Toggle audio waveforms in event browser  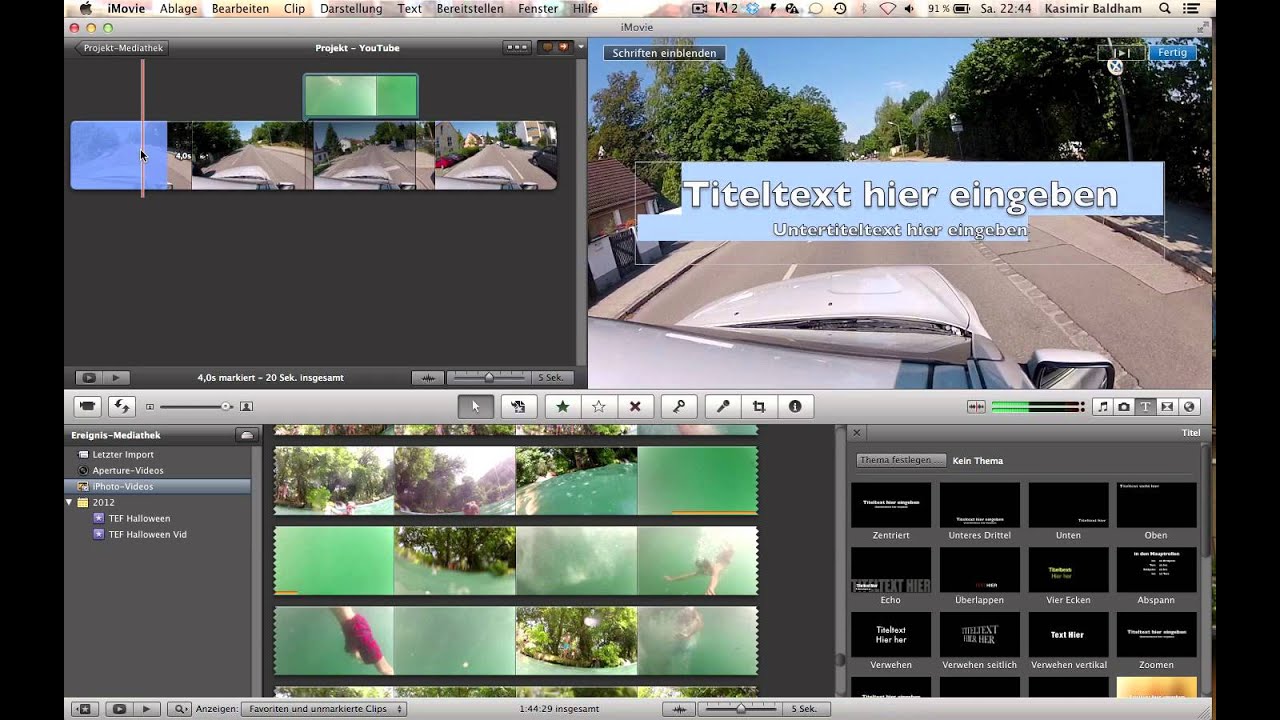[679, 709]
